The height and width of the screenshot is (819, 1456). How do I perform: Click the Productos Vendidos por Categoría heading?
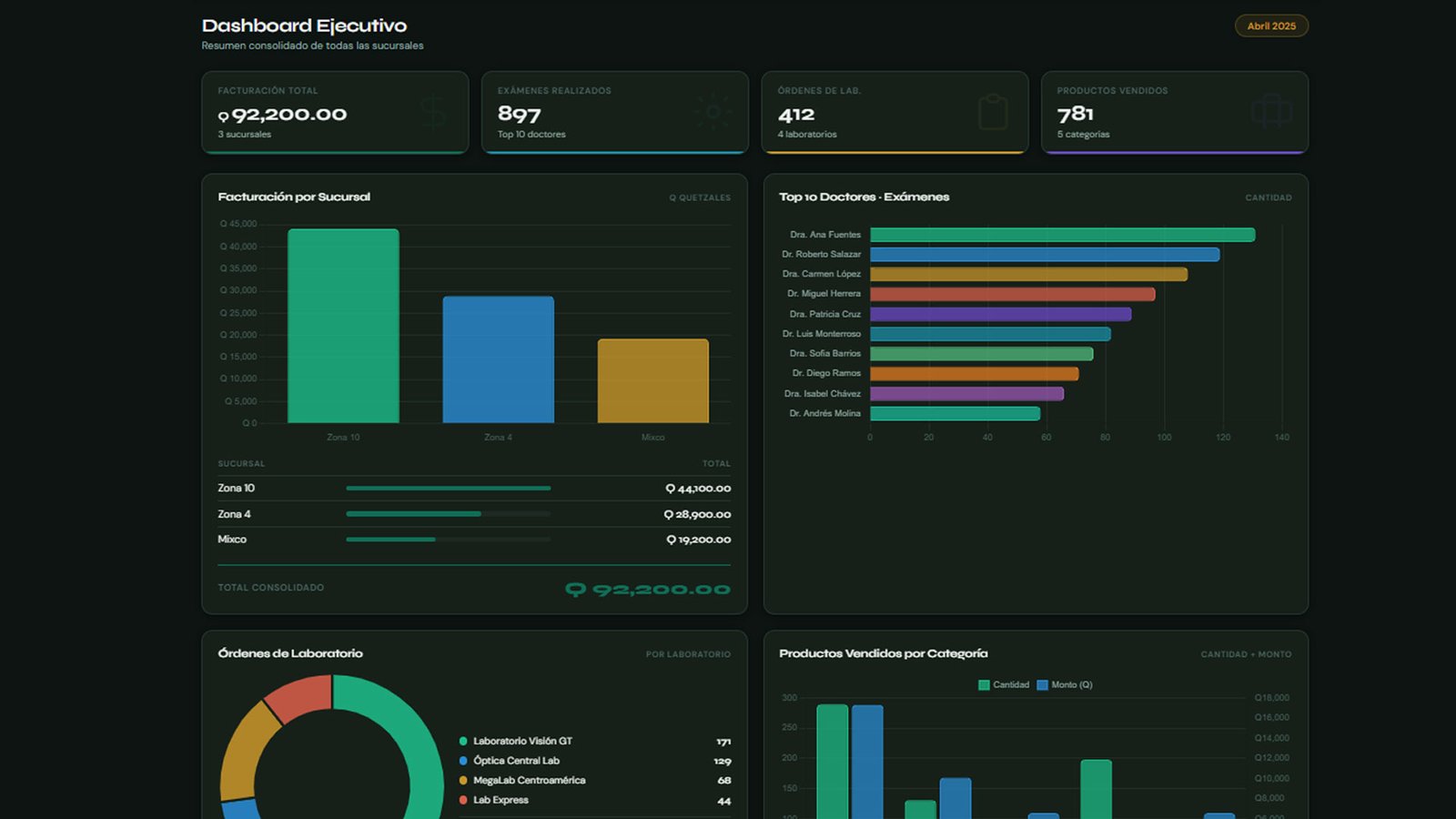click(884, 653)
